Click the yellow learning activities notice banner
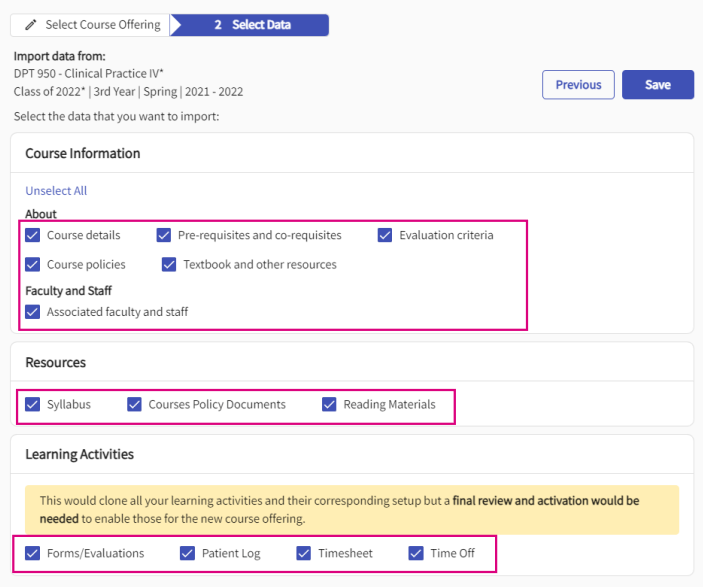 pos(351,508)
